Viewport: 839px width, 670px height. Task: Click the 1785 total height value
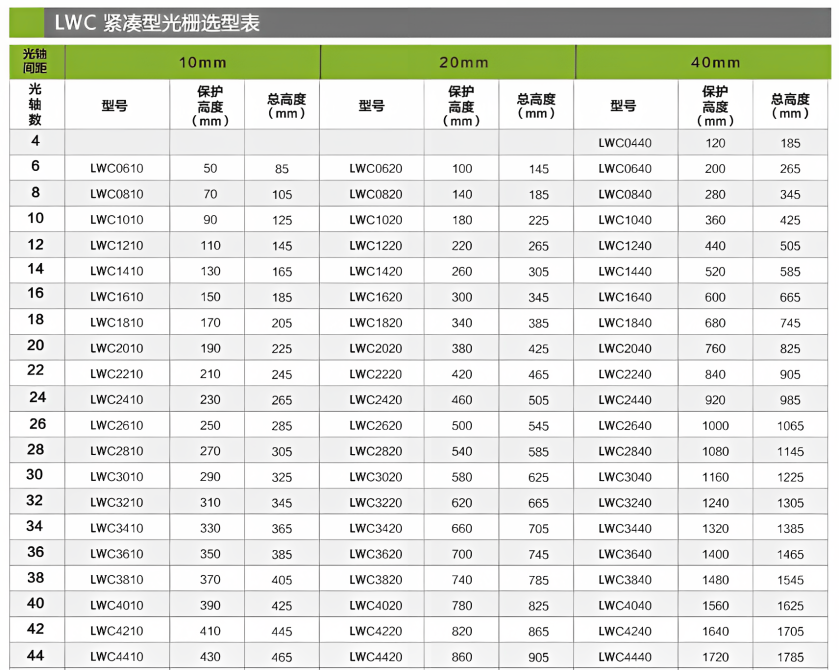(x=790, y=657)
